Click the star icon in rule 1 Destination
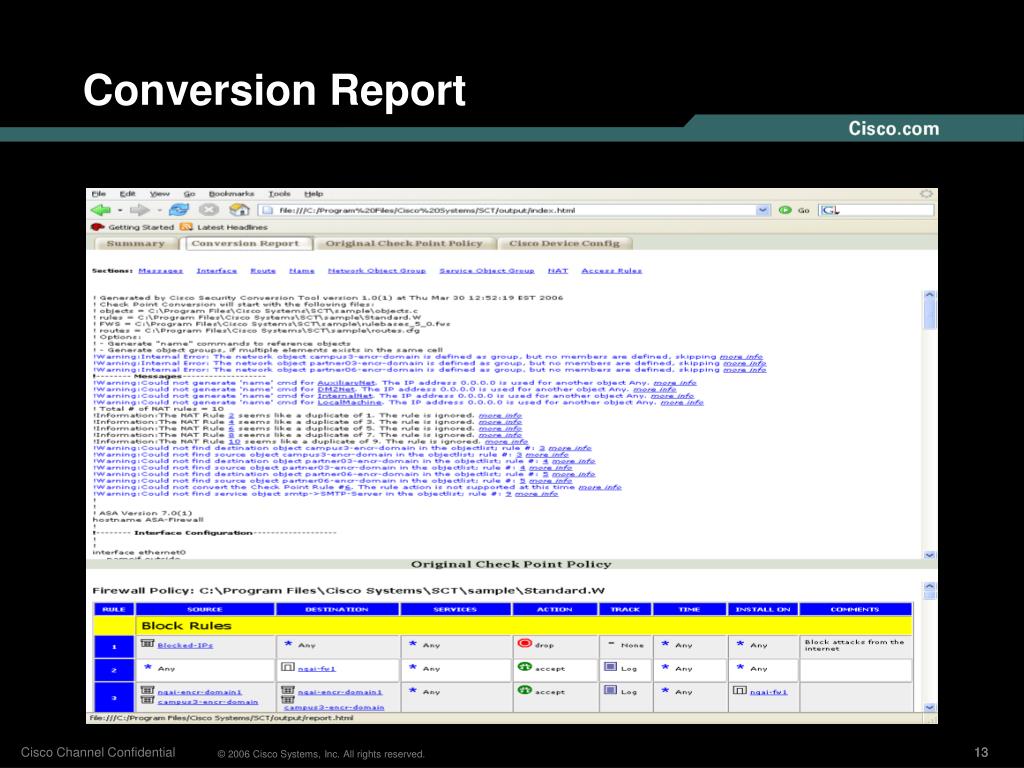Viewport: 1024px width, 768px height. 288,644
